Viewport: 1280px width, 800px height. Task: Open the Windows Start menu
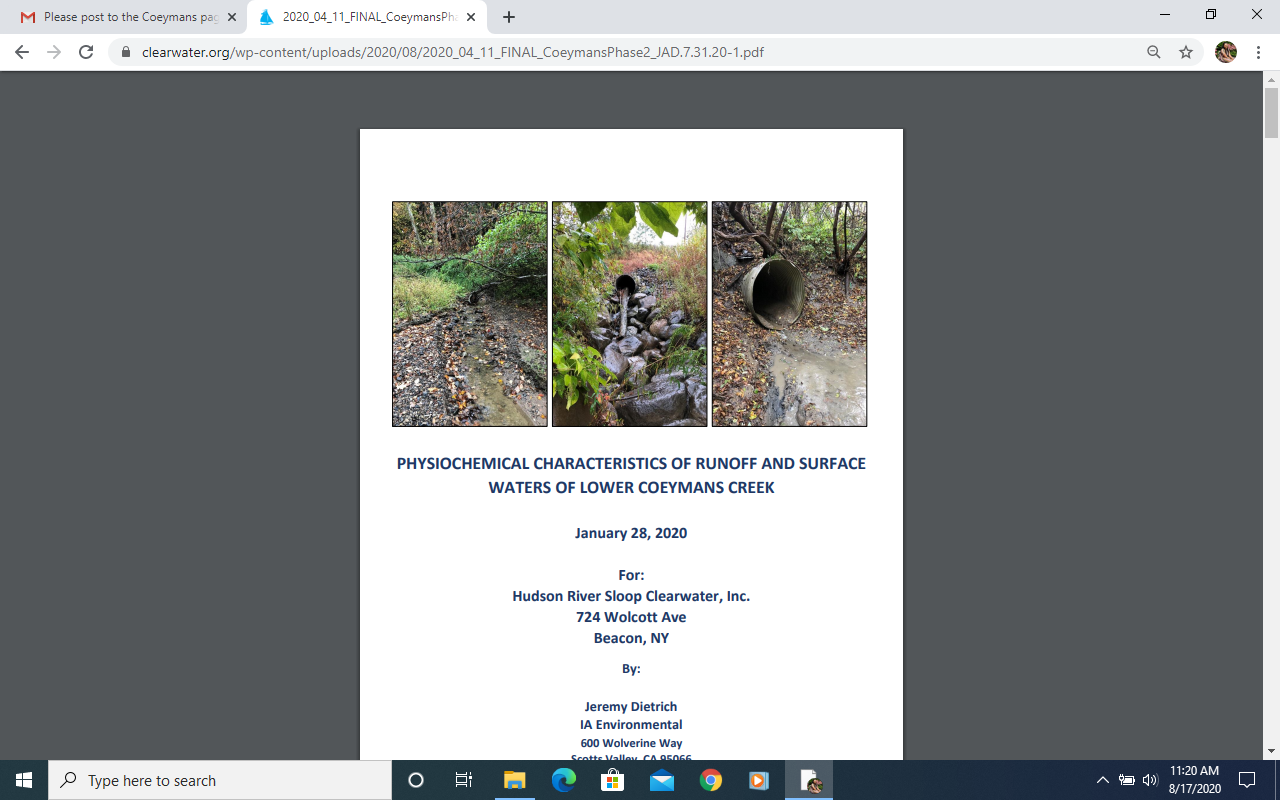tap(24, 780)
